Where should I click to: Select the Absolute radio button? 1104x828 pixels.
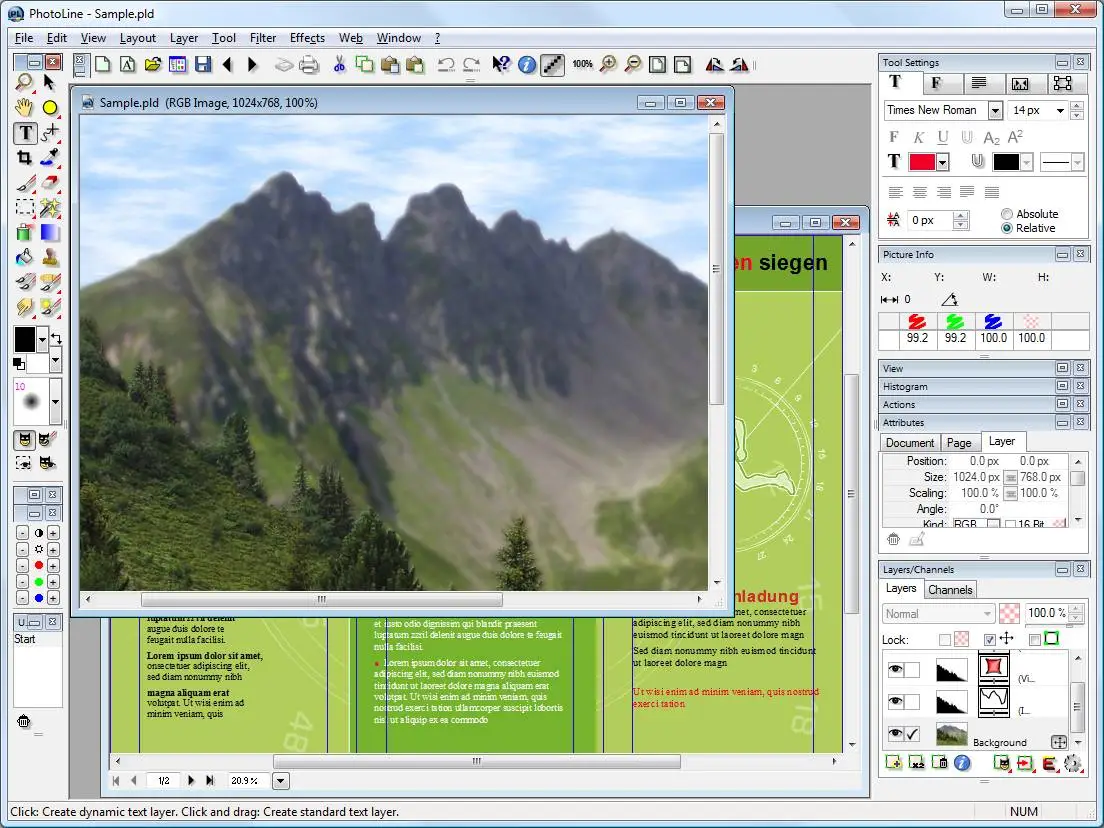(1007, 214)
